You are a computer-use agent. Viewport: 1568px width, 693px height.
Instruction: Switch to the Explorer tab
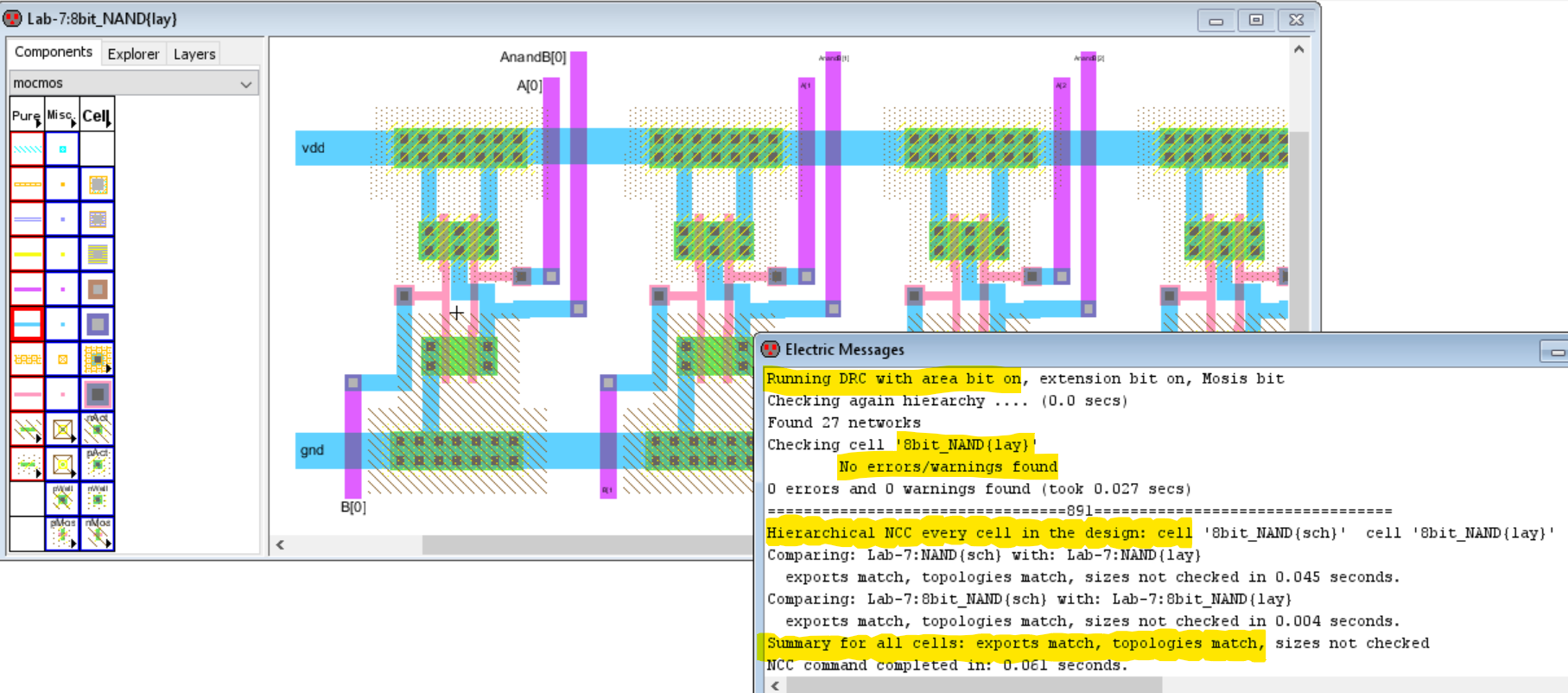coord(133,54)
